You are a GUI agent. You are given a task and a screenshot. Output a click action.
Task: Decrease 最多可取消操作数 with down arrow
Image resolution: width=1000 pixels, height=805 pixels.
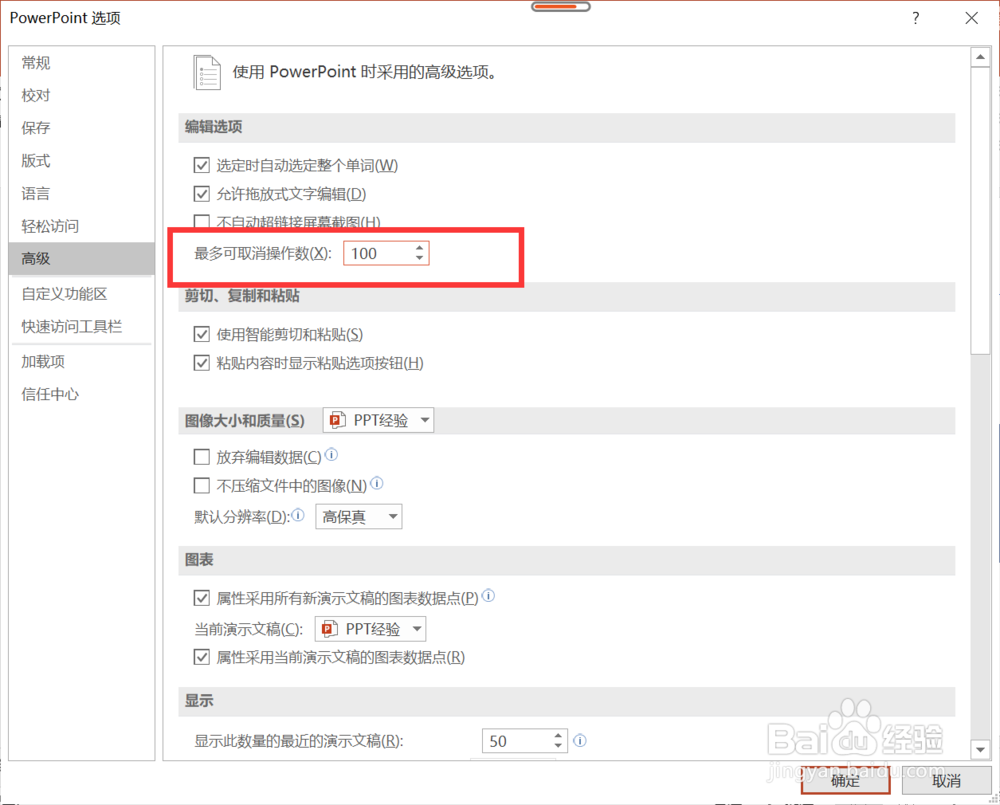[419, 258]
